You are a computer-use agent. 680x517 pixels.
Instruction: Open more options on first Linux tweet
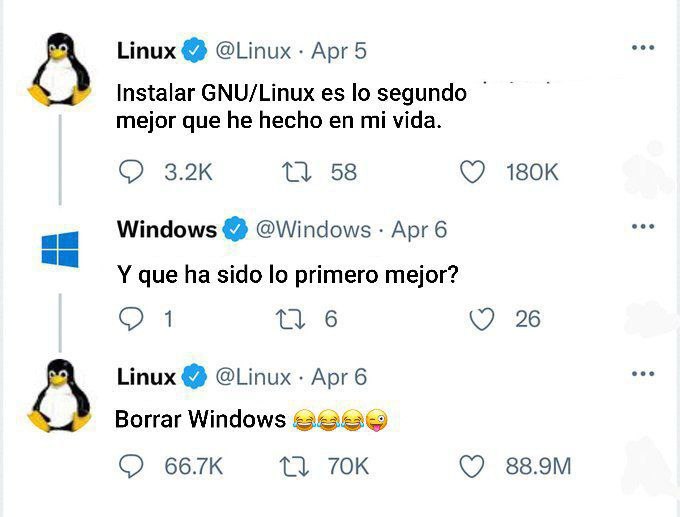point(643,47)
